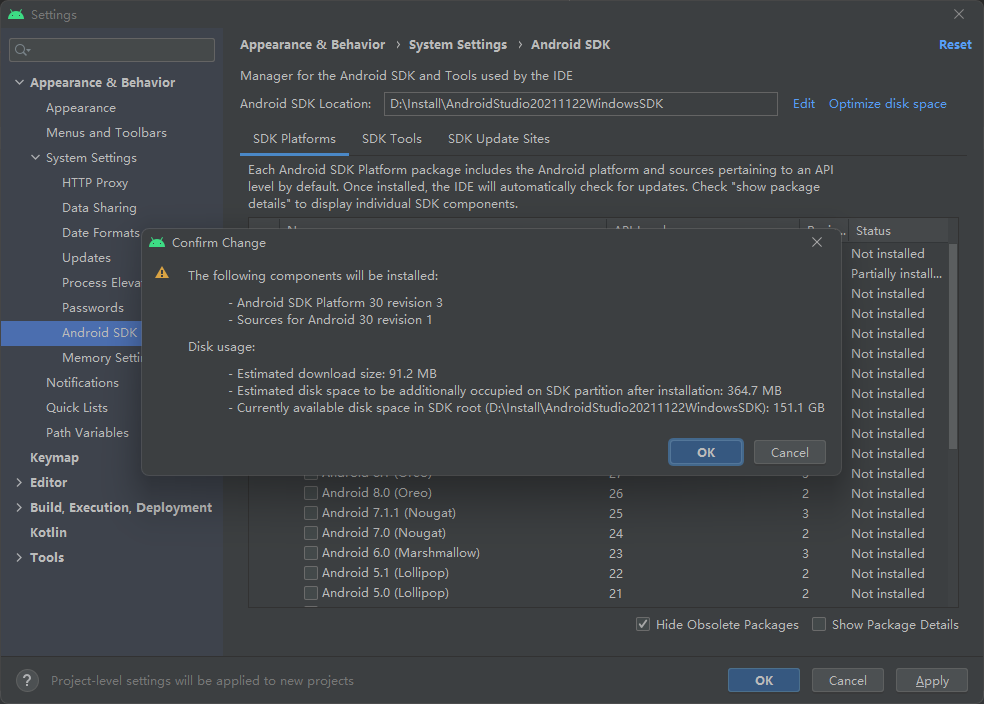Viewport: 984px width, 704px height.
Task: Click the Android SDK Location path field
Action: (x=580, y=104)
